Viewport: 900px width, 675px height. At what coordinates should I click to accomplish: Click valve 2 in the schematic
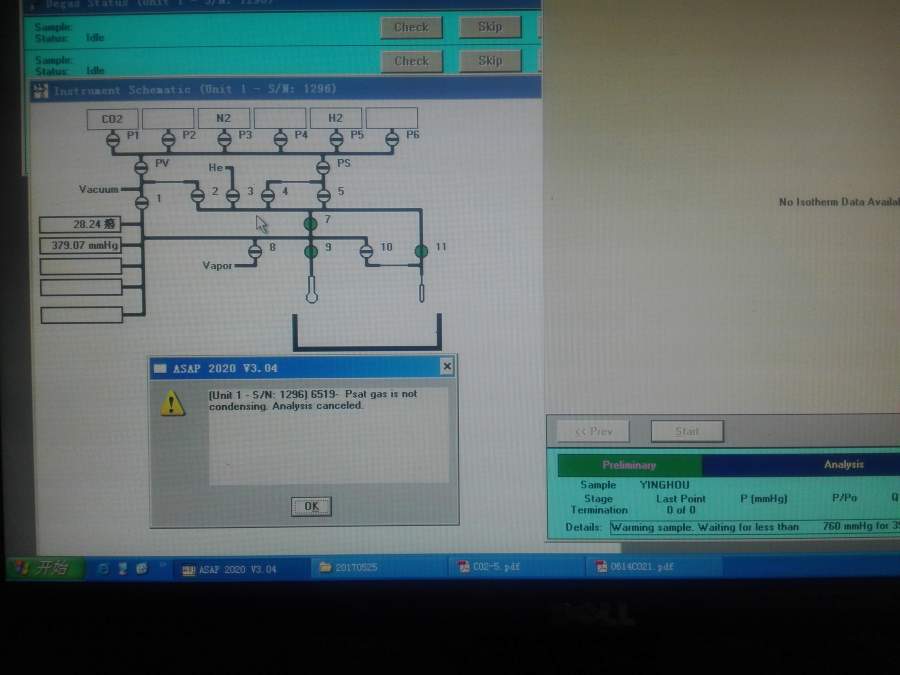coord(197,196)
